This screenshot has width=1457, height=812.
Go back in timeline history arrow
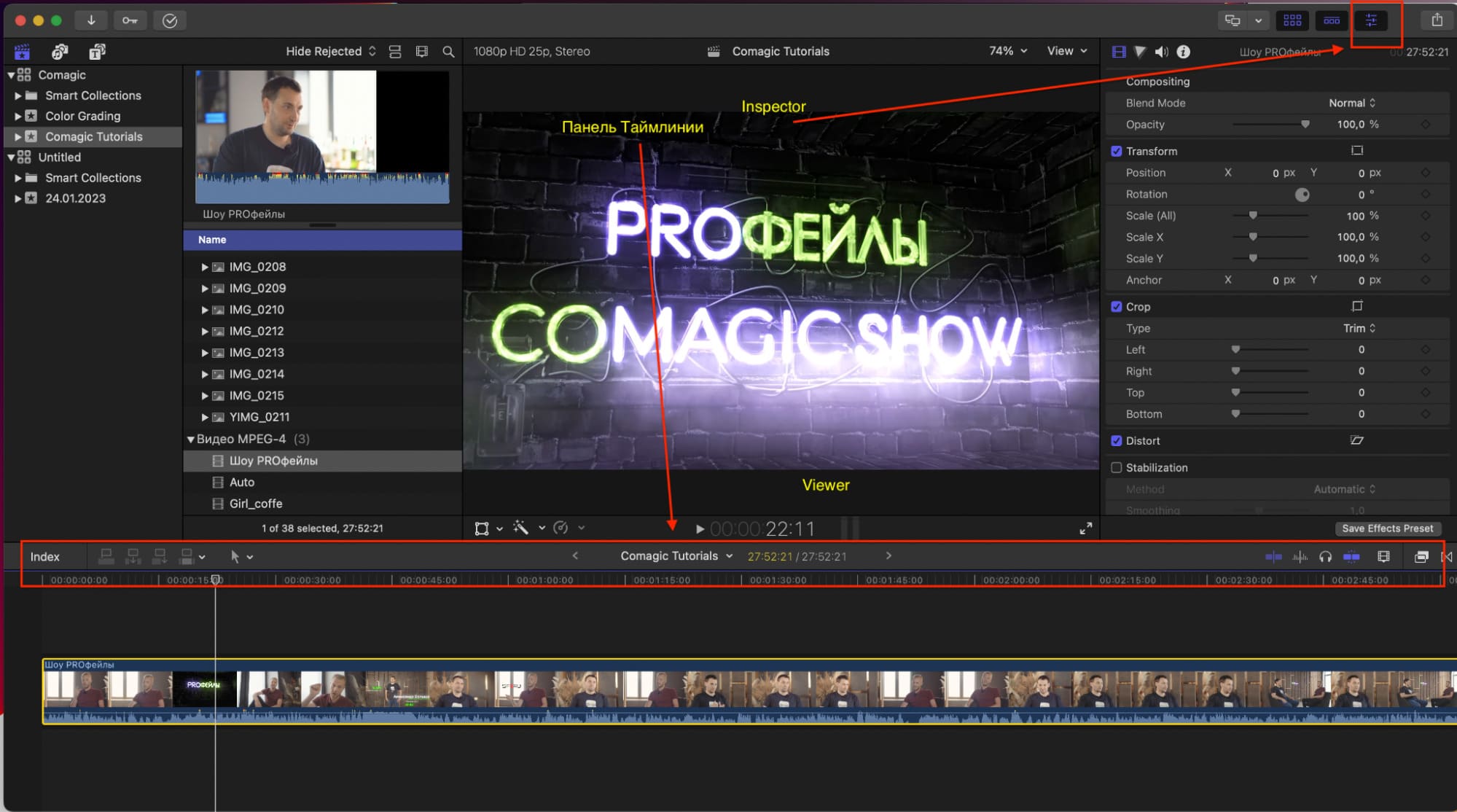[575, 555]
